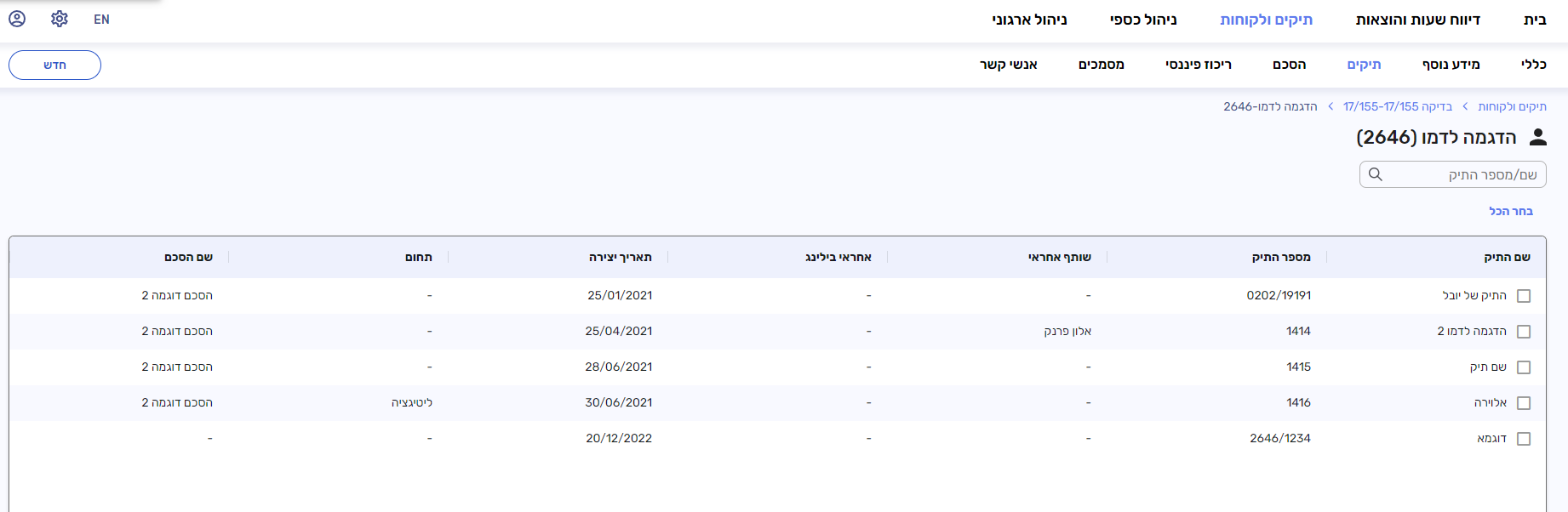
Task: Sort by תאריך יצירה column header
Action: [x=620, y=257]
